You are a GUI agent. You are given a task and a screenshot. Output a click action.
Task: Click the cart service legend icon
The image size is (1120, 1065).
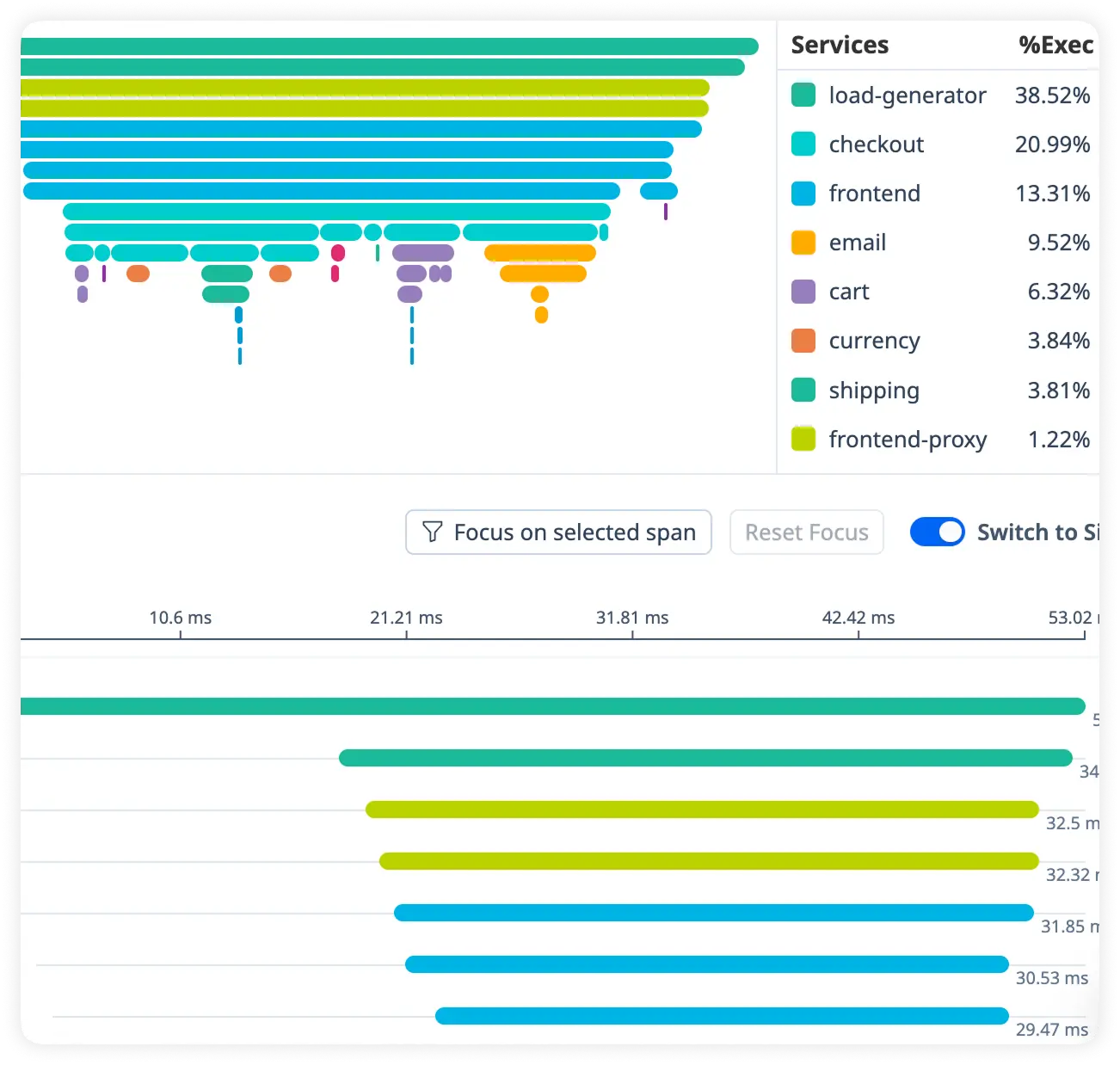(803, 292)
